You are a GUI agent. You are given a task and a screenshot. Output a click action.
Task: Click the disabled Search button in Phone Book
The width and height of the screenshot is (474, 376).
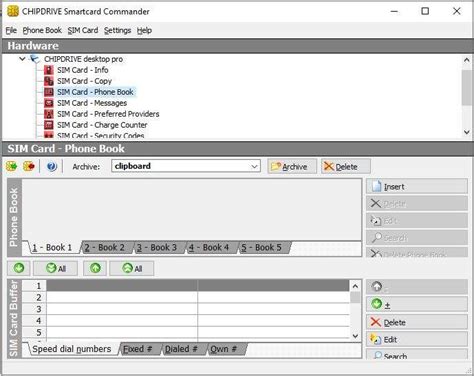pyautogui.click(x=417, y=238)
